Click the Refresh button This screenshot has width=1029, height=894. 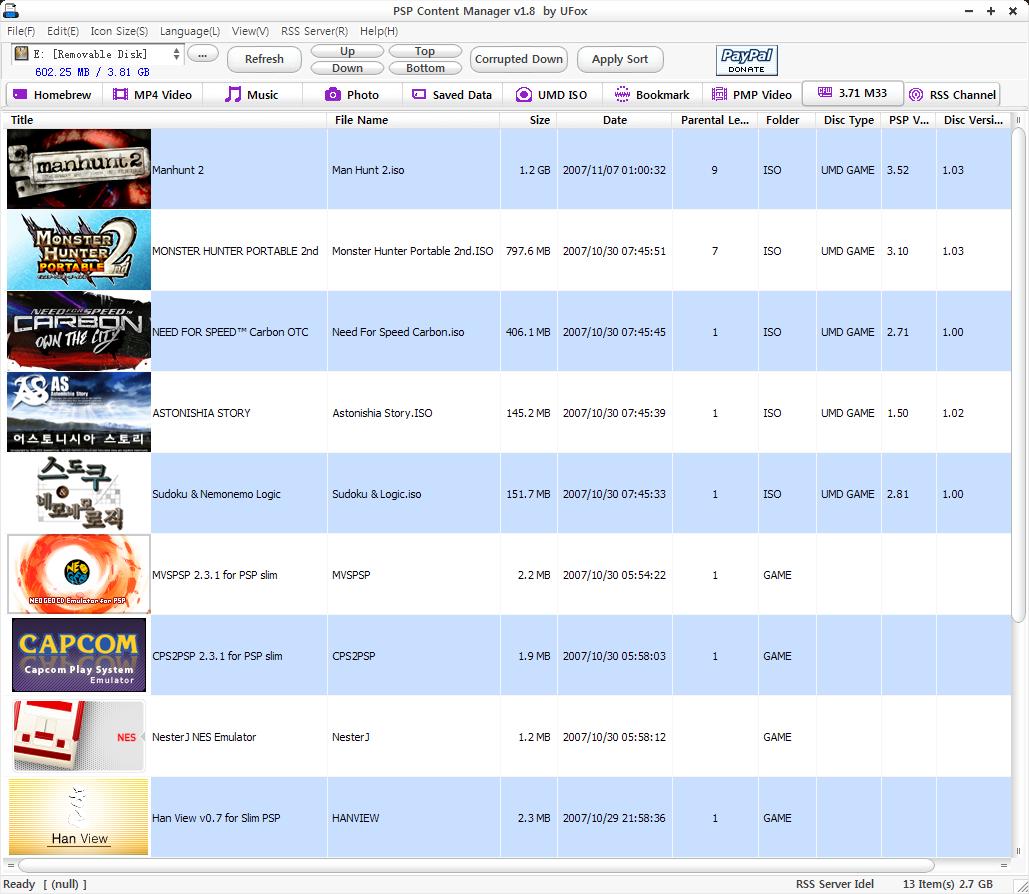(x=264, y=59)
